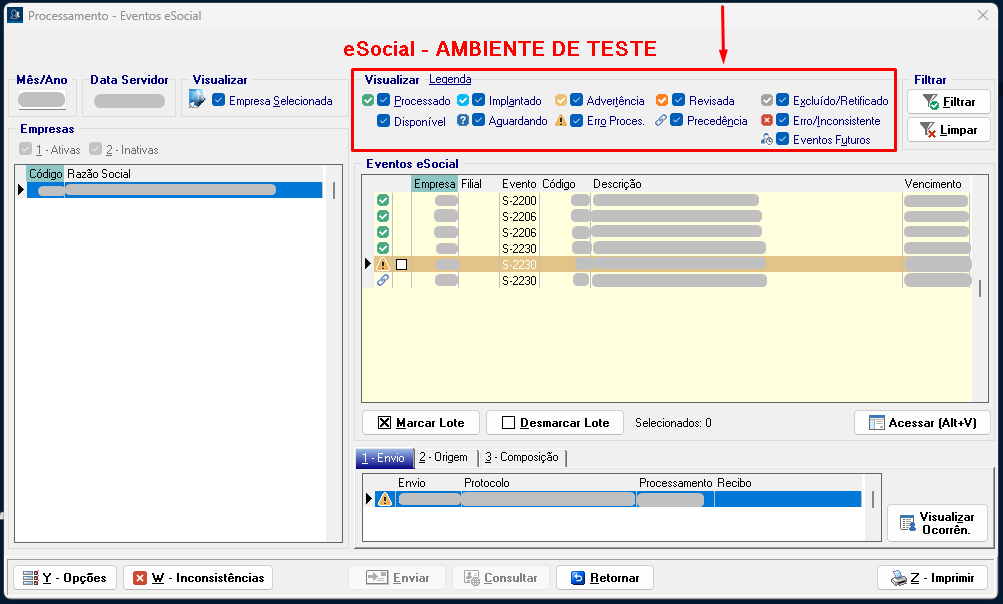Disable the Empresa Selecionada checkbox
The width and height of the screenshot is (1003, 604).
coord(218,101)
